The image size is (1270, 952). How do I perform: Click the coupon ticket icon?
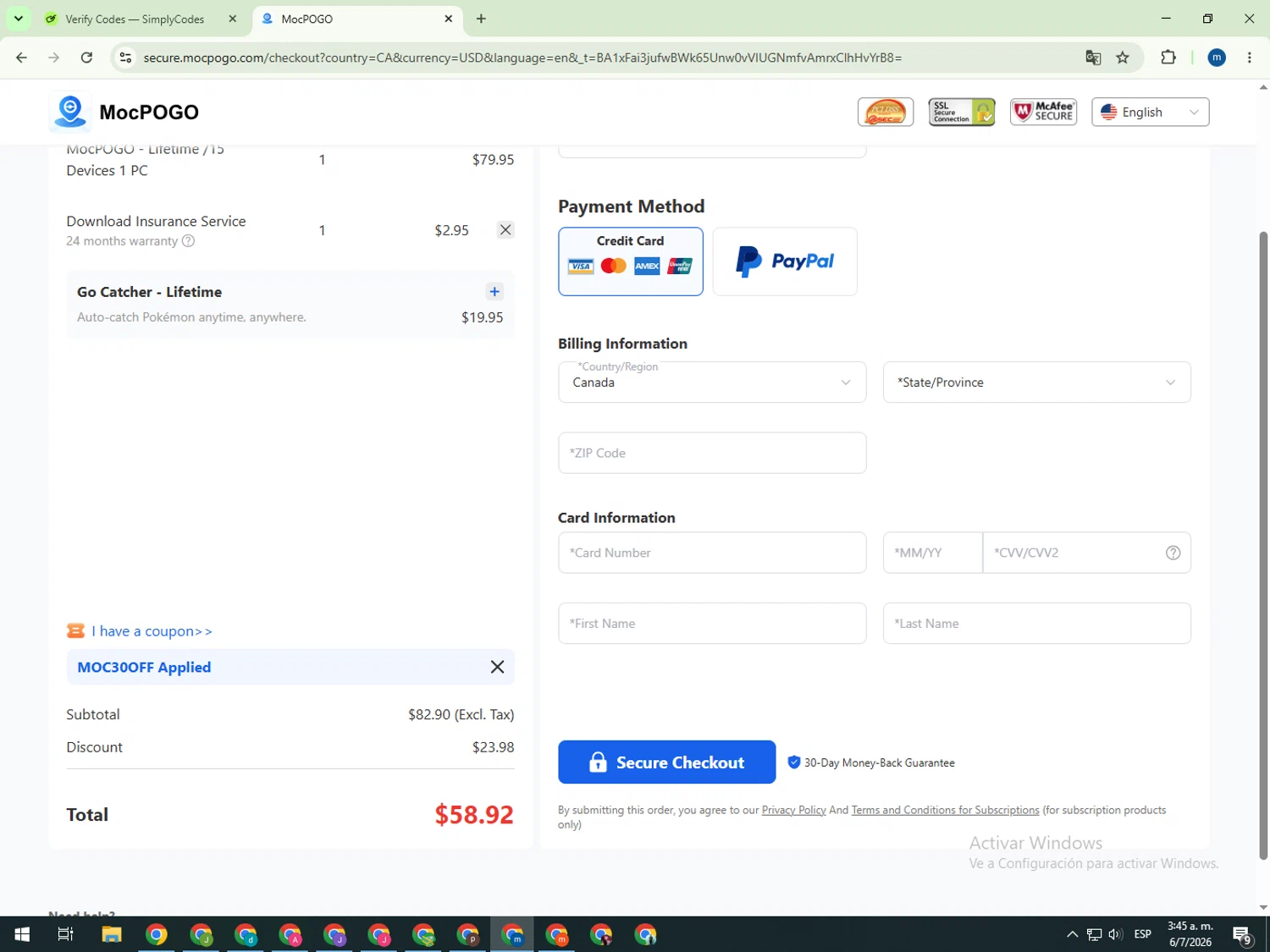pyautogui.click(x=75, y=631)
